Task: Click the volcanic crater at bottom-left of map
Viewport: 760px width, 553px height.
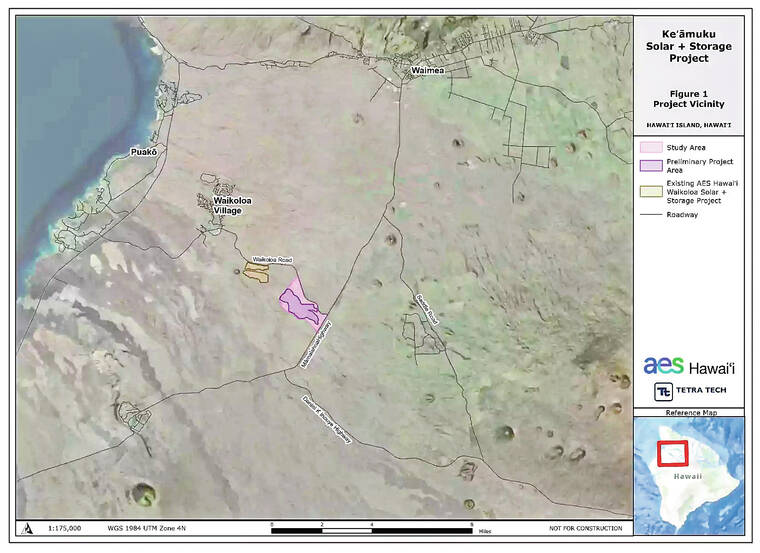Action: click(x=145, y=494)
